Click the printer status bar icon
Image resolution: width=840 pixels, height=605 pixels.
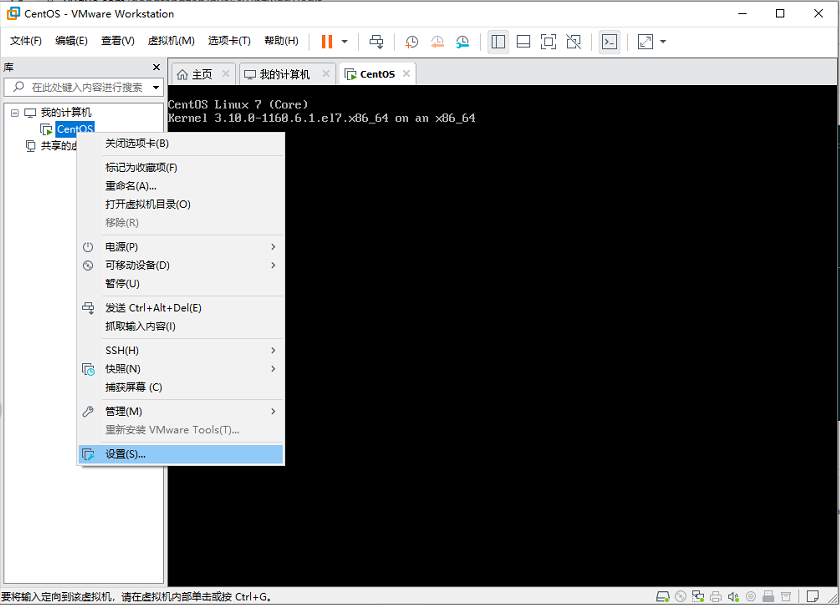pos(716,596)
